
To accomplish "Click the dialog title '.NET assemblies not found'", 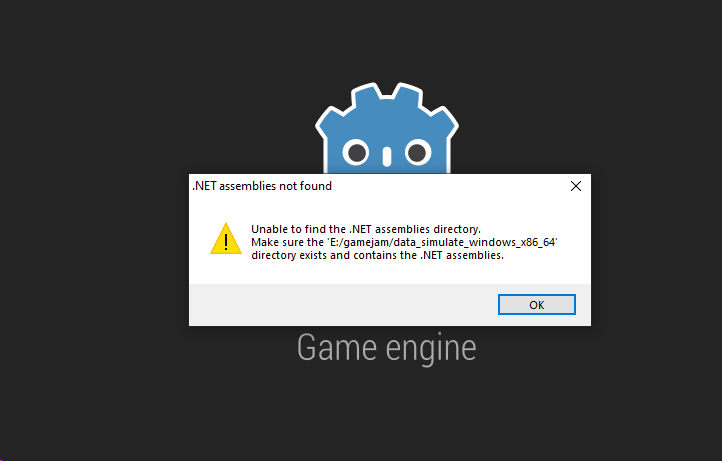I will 262,186.
